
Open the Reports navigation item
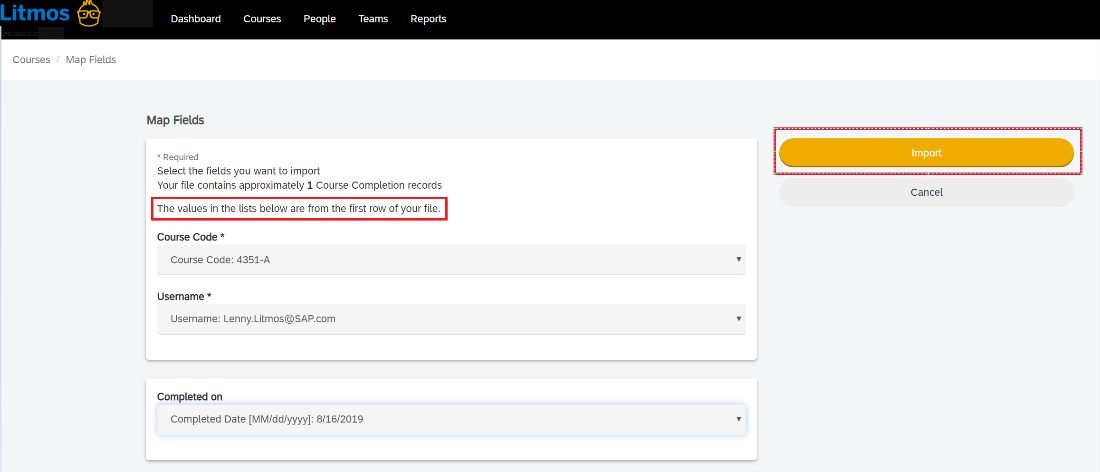point(428,19)
